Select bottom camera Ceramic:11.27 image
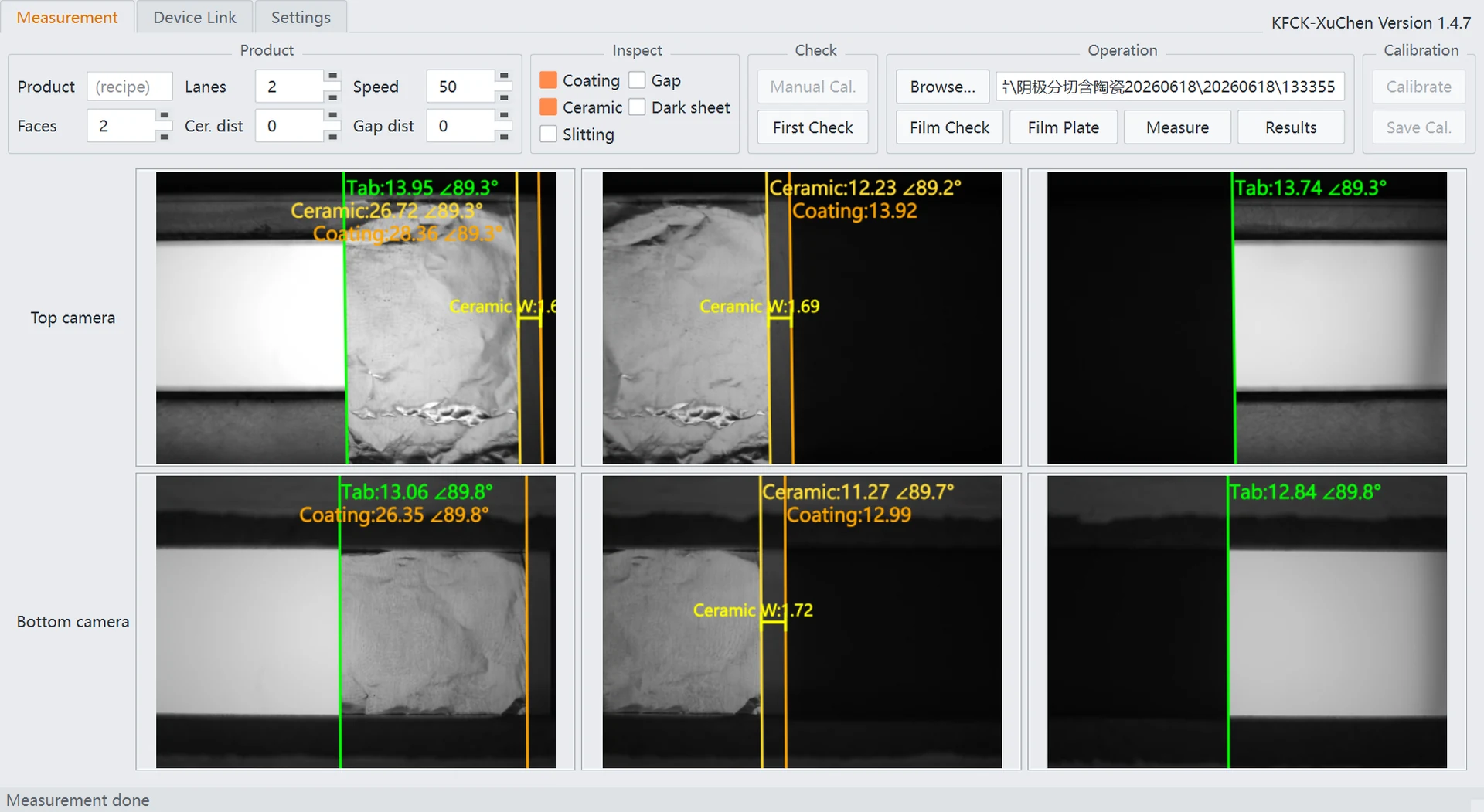This screenshot has width=1484, height=812. [802, 622]
